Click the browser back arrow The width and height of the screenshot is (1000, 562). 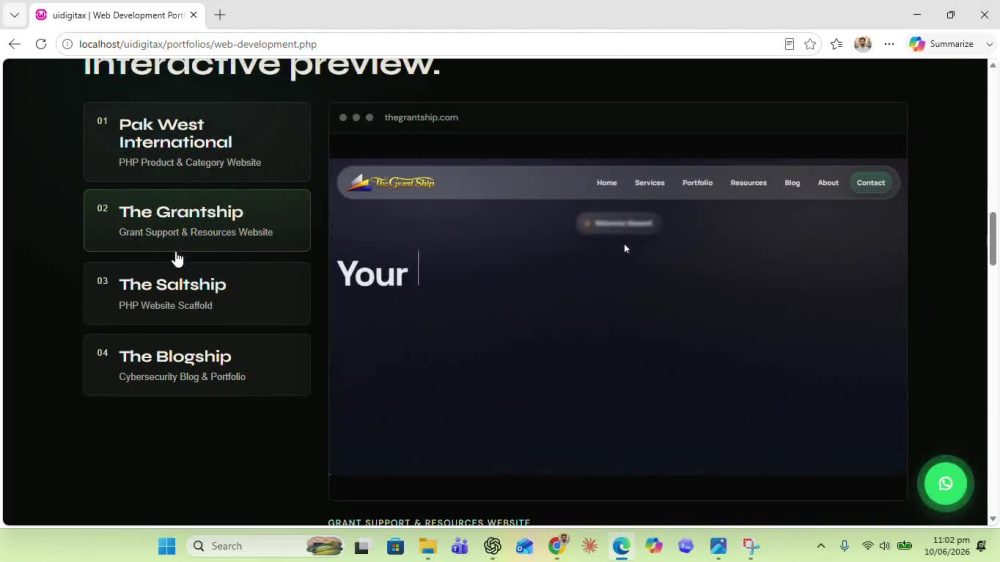pos(15,44)
